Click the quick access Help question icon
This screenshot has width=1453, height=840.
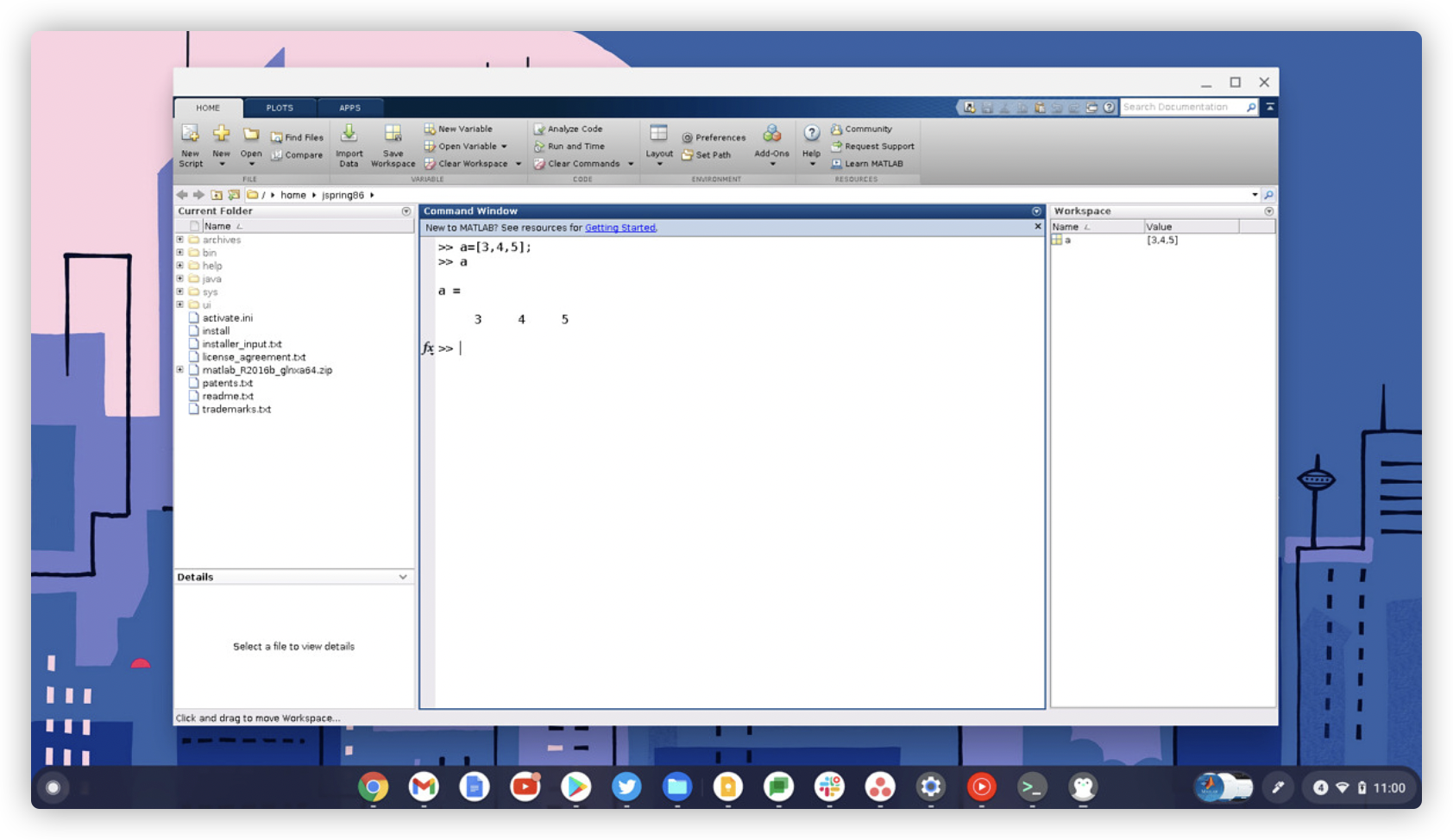click(x=1109, y=108)
